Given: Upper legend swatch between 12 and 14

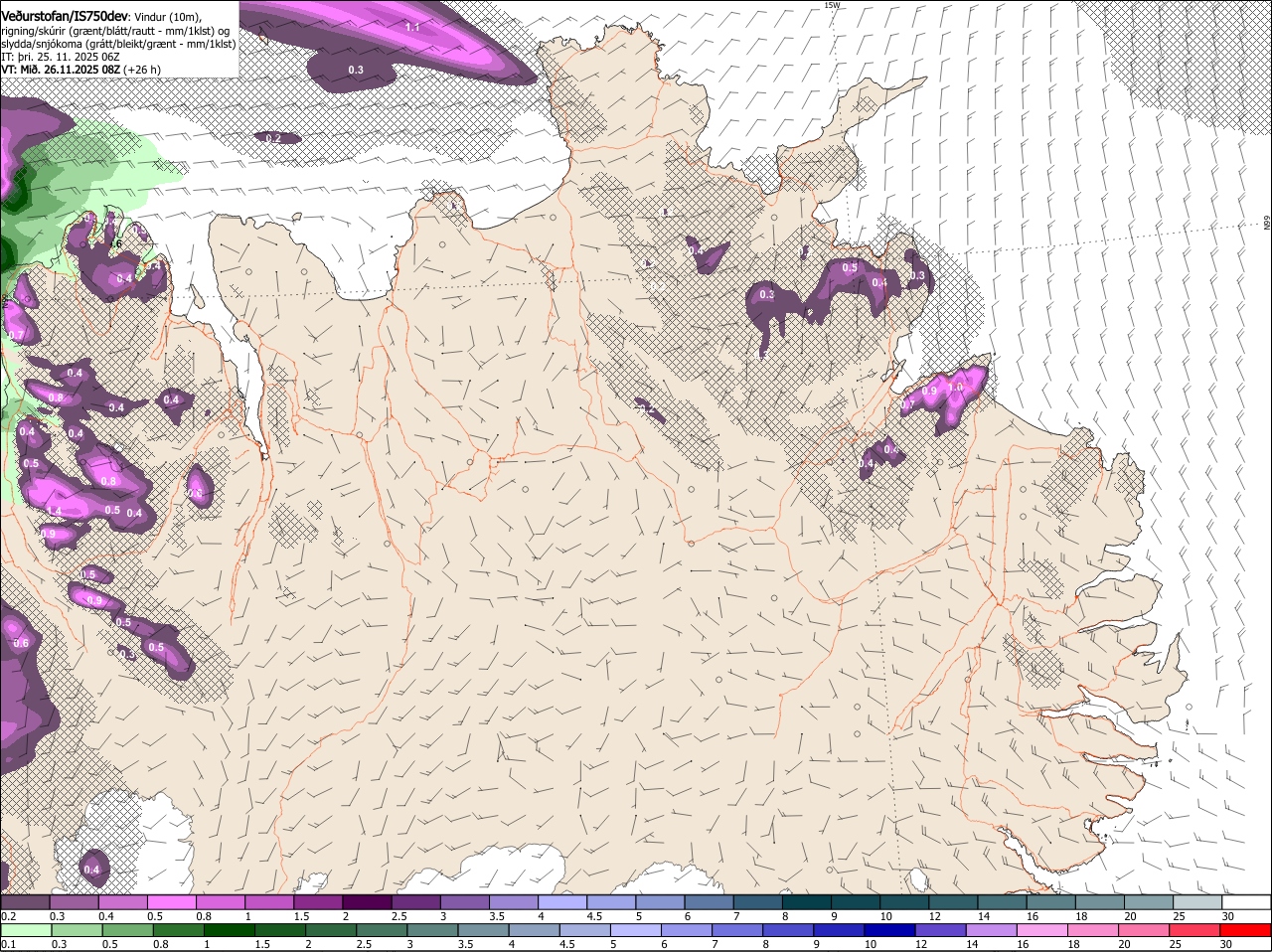Looking at the screenshot, I should [953, 901].
